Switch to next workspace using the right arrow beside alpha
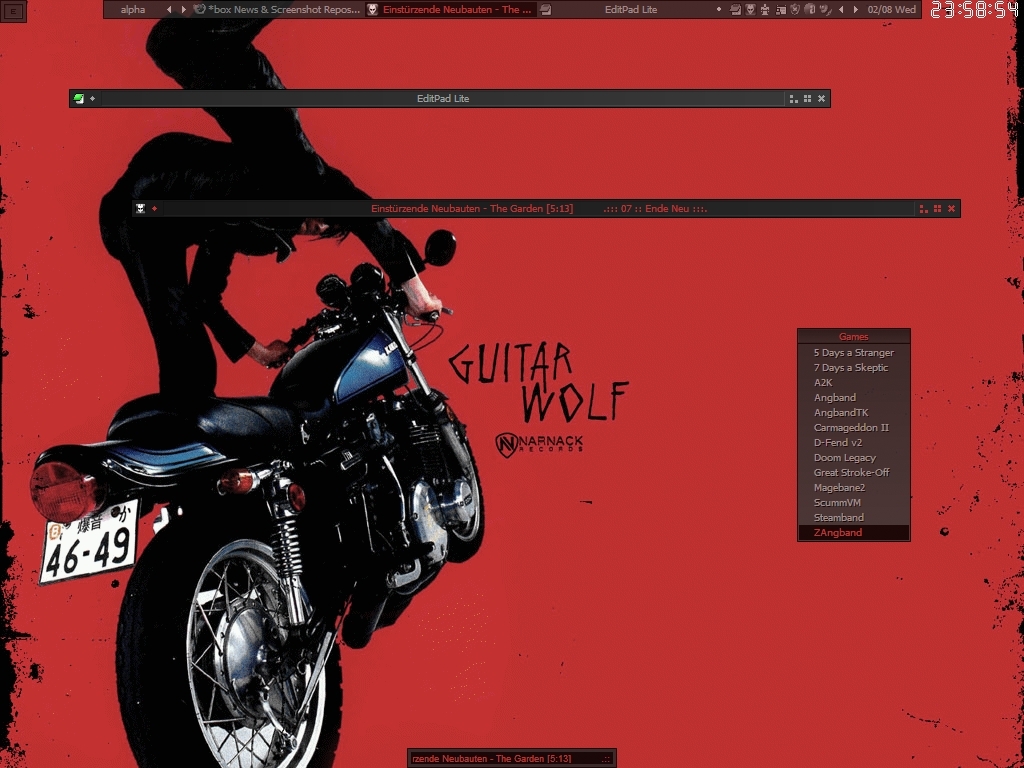 183,10
